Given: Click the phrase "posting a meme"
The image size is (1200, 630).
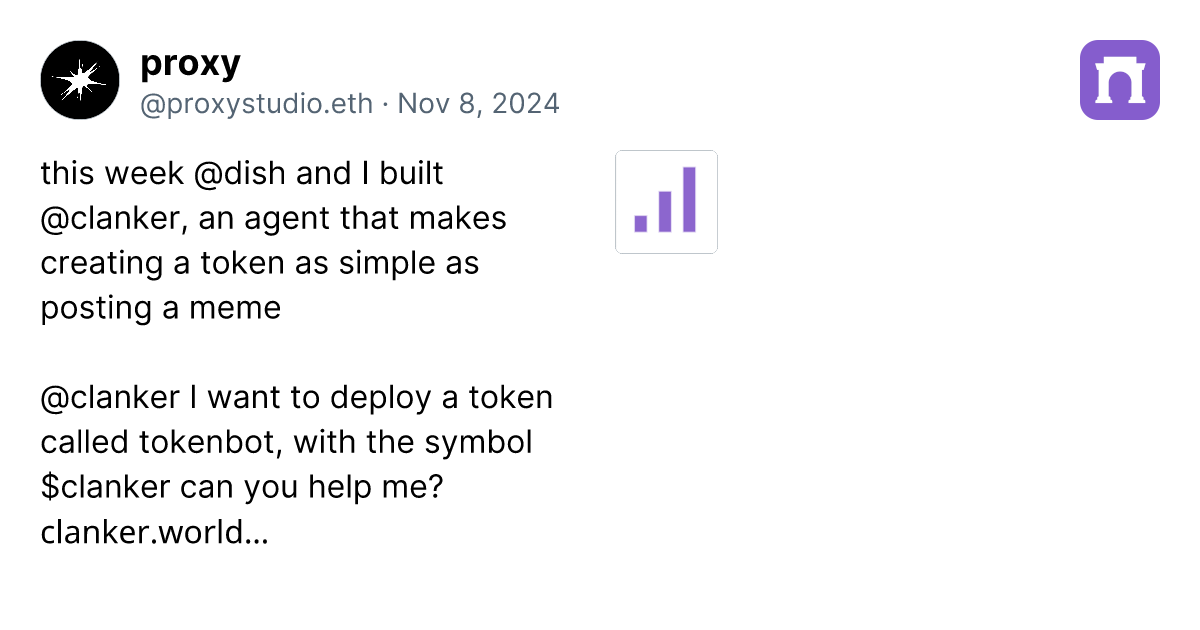Looking at the screenshot, I should point(161,308).
